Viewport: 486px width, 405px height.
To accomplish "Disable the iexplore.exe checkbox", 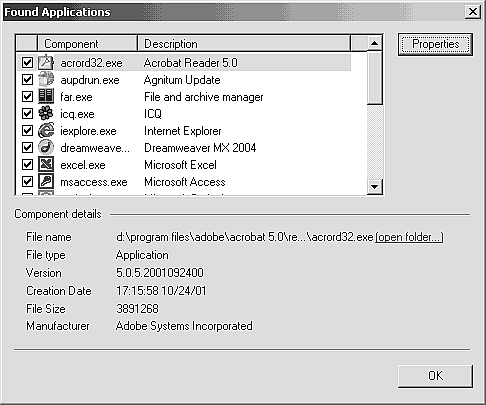I will [x=27, y=130].
